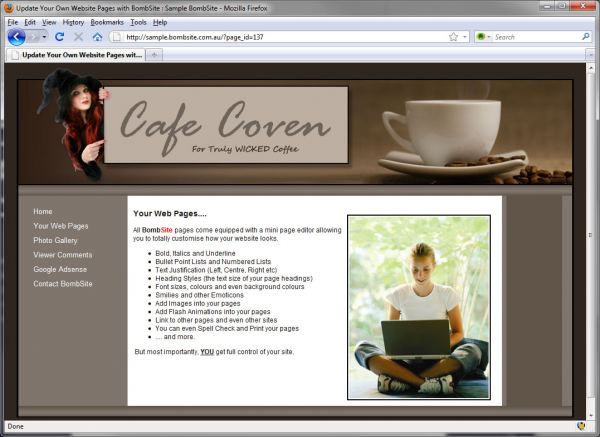Image resolution: width=600 pixels, height=437 pixels.
Task: Click the Forward navigation arrow button
Action: coord(34,37)
